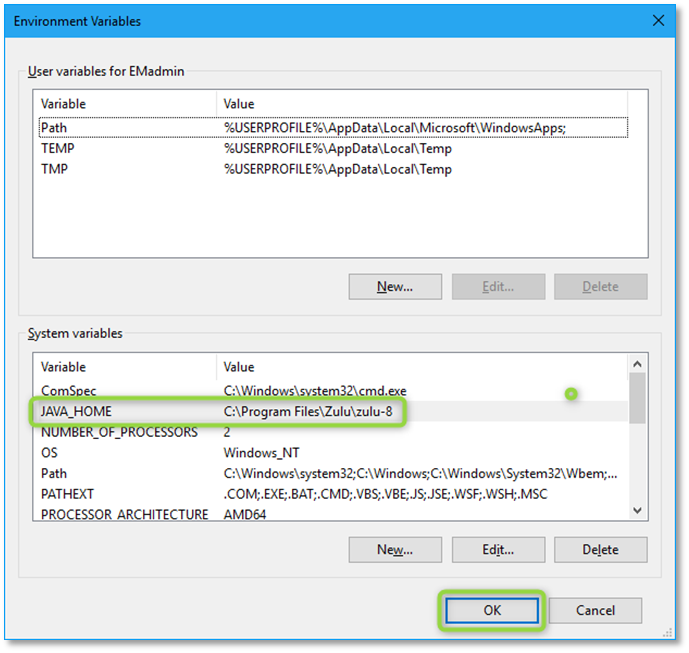Click system variables scroll up arrow
Image resolution: width=689 pixels, height=653 pixels.
coord(638,364)
